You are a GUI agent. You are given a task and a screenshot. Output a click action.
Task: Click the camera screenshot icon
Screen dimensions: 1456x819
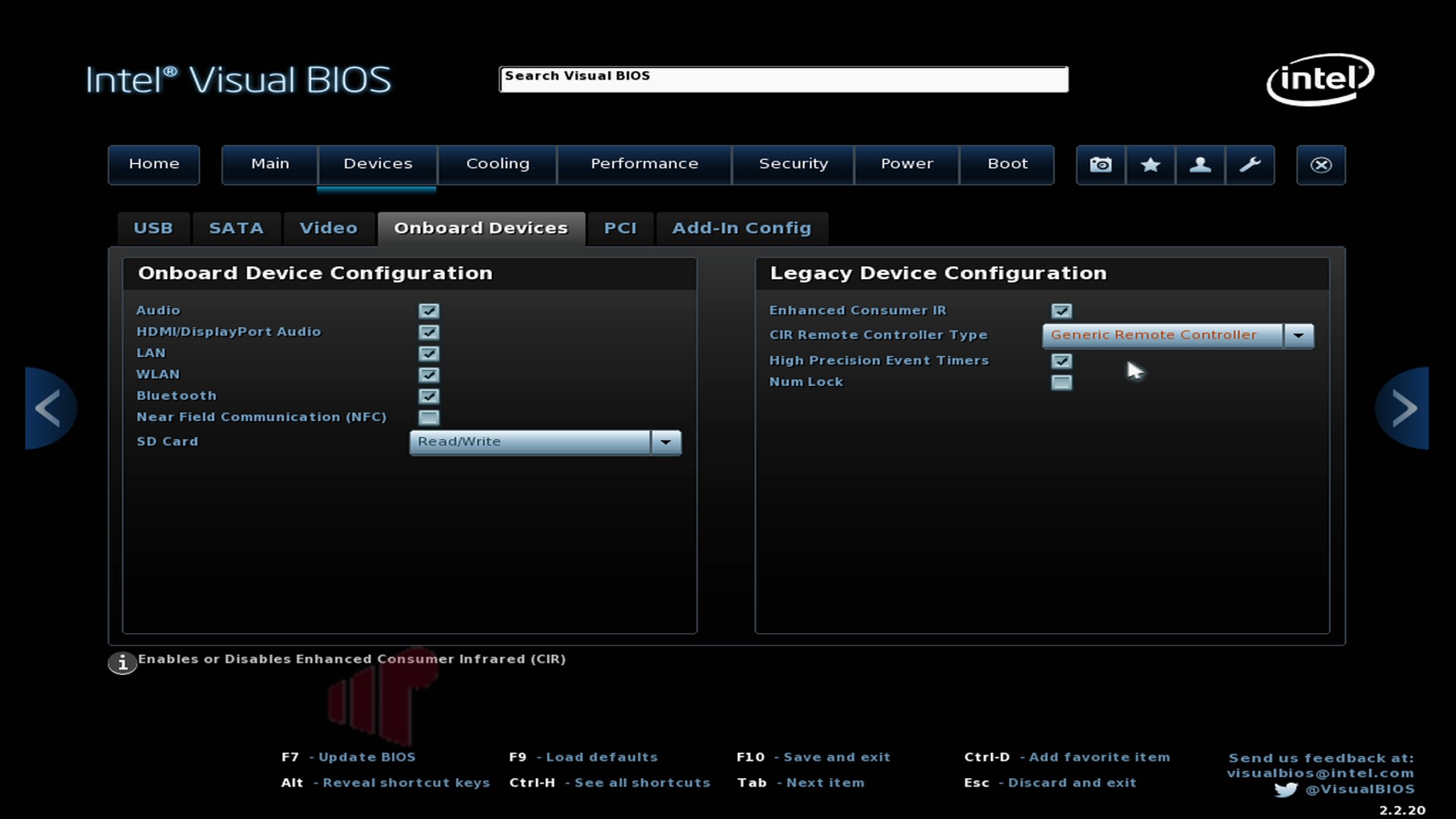coord(1100,165)
